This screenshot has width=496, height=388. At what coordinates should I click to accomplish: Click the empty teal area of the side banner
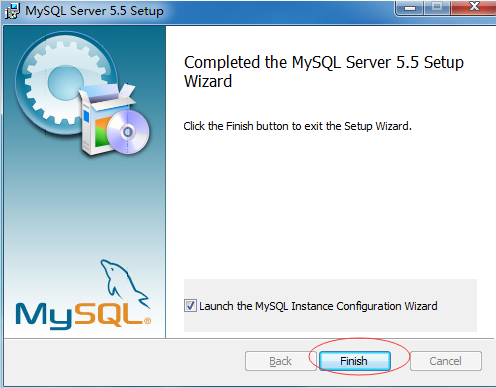coord(83,213)
